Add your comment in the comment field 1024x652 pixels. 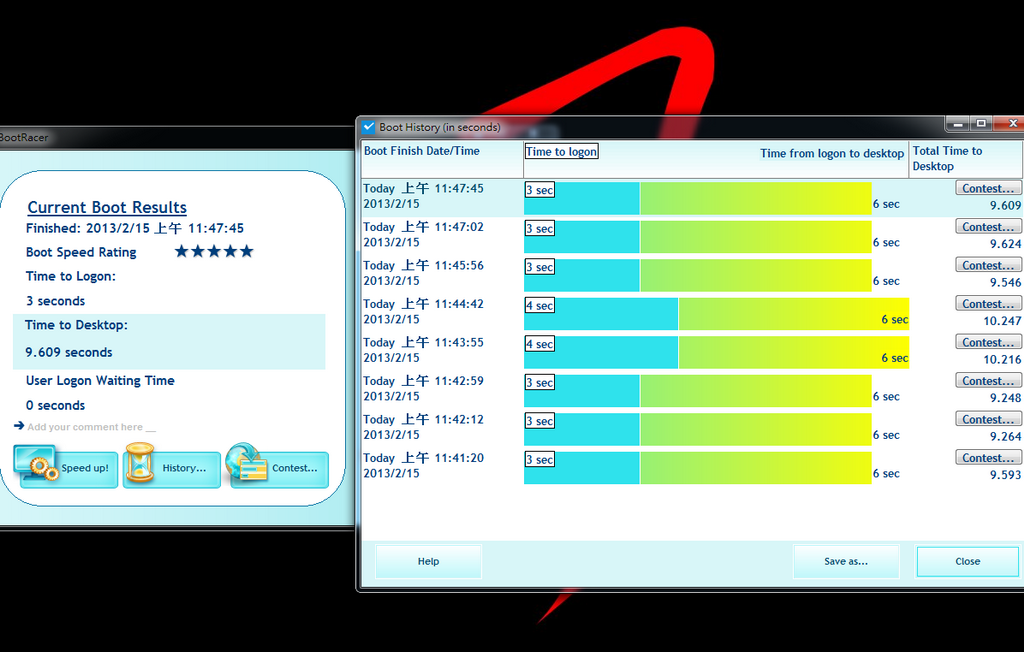[x=91, y=427]
